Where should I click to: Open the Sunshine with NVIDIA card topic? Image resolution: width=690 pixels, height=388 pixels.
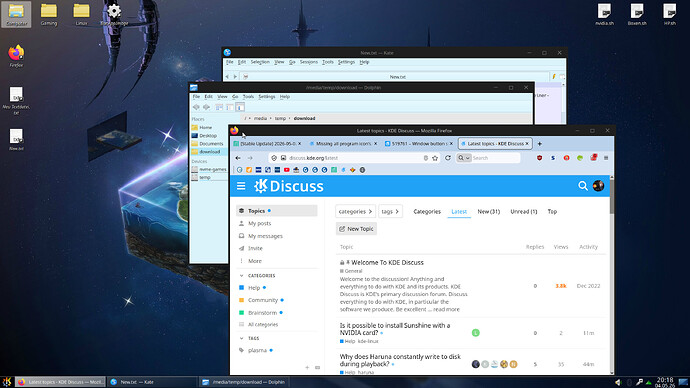pyautogui.click(x=395, y=329)
